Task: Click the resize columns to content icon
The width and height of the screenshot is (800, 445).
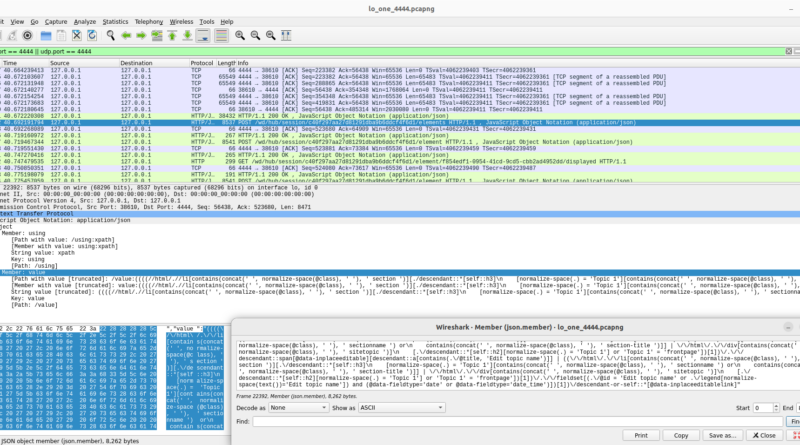Action: tap(286, 35)
